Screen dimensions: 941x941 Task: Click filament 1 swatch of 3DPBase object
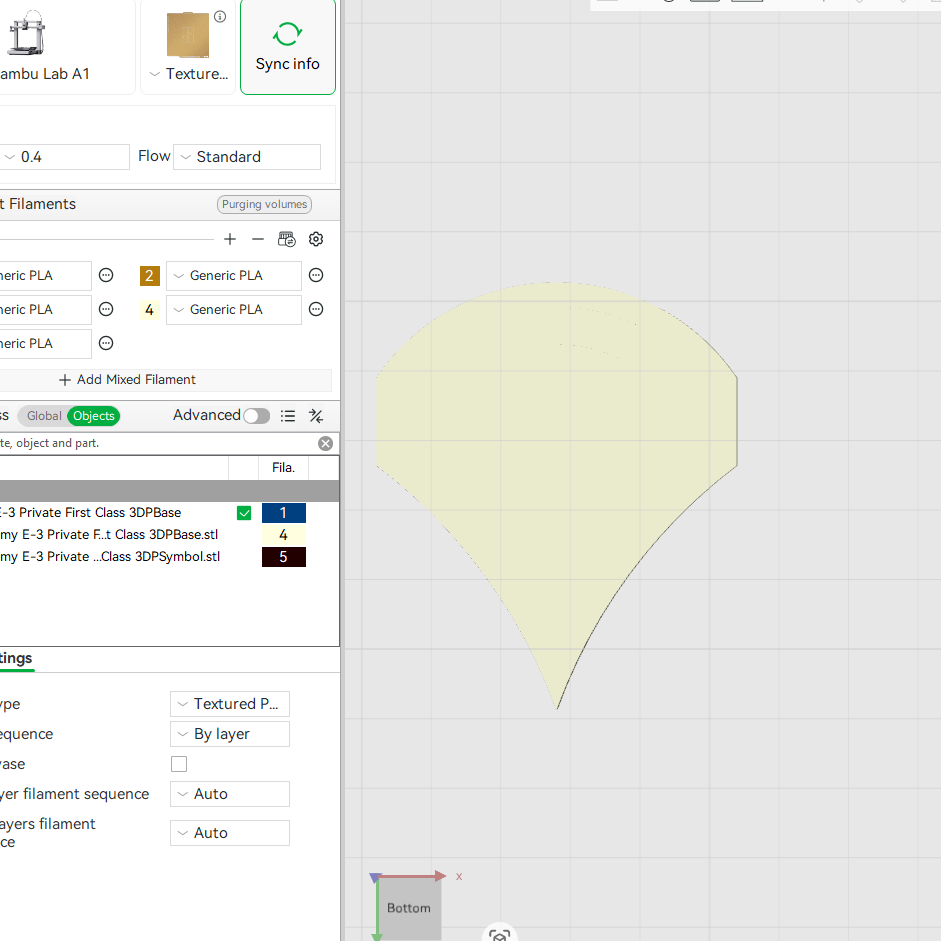tap(284, 513)
